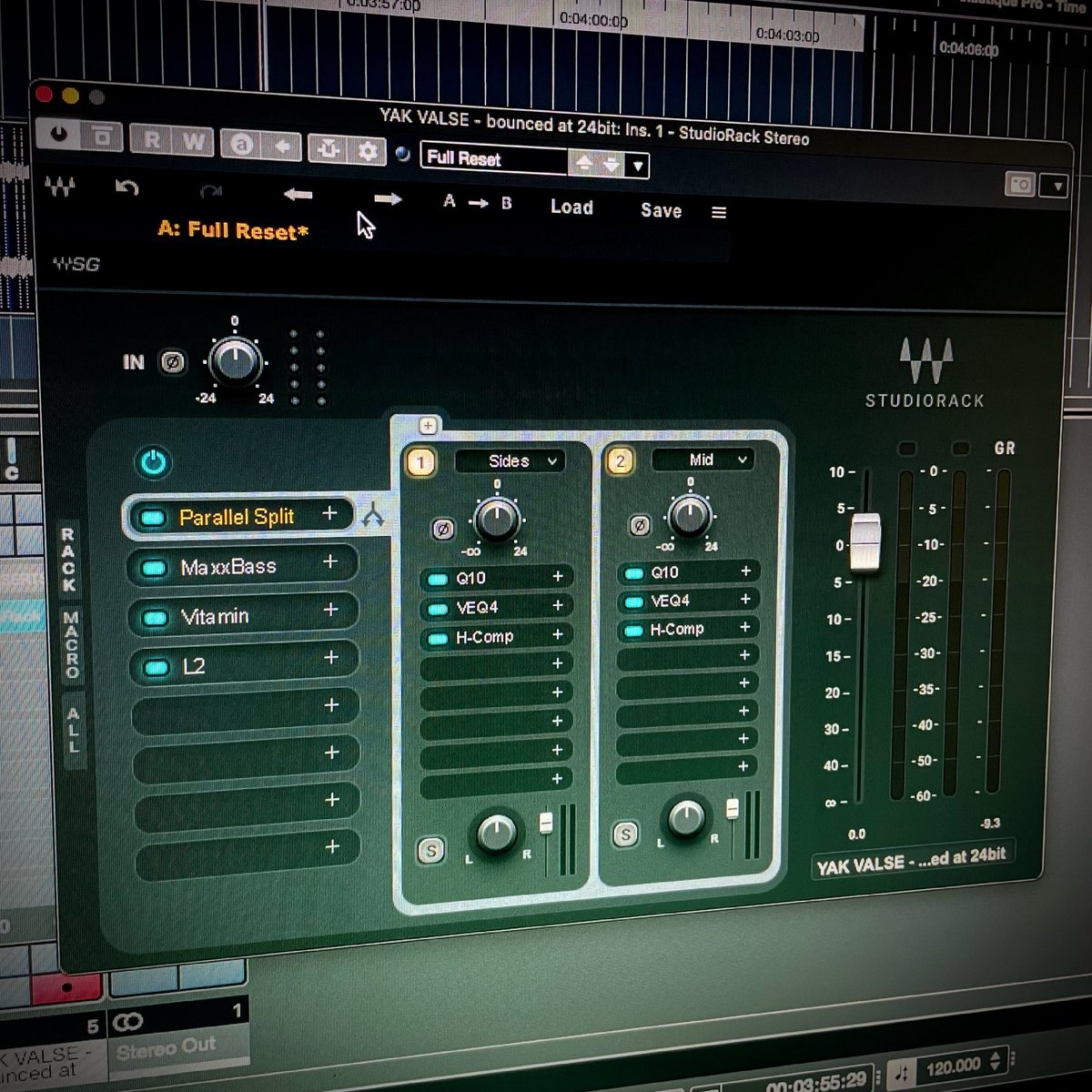Screen dimensions: 1092x1092
Task: Toggle the plugin bypass power button in header
Action: tap(59, 135)
